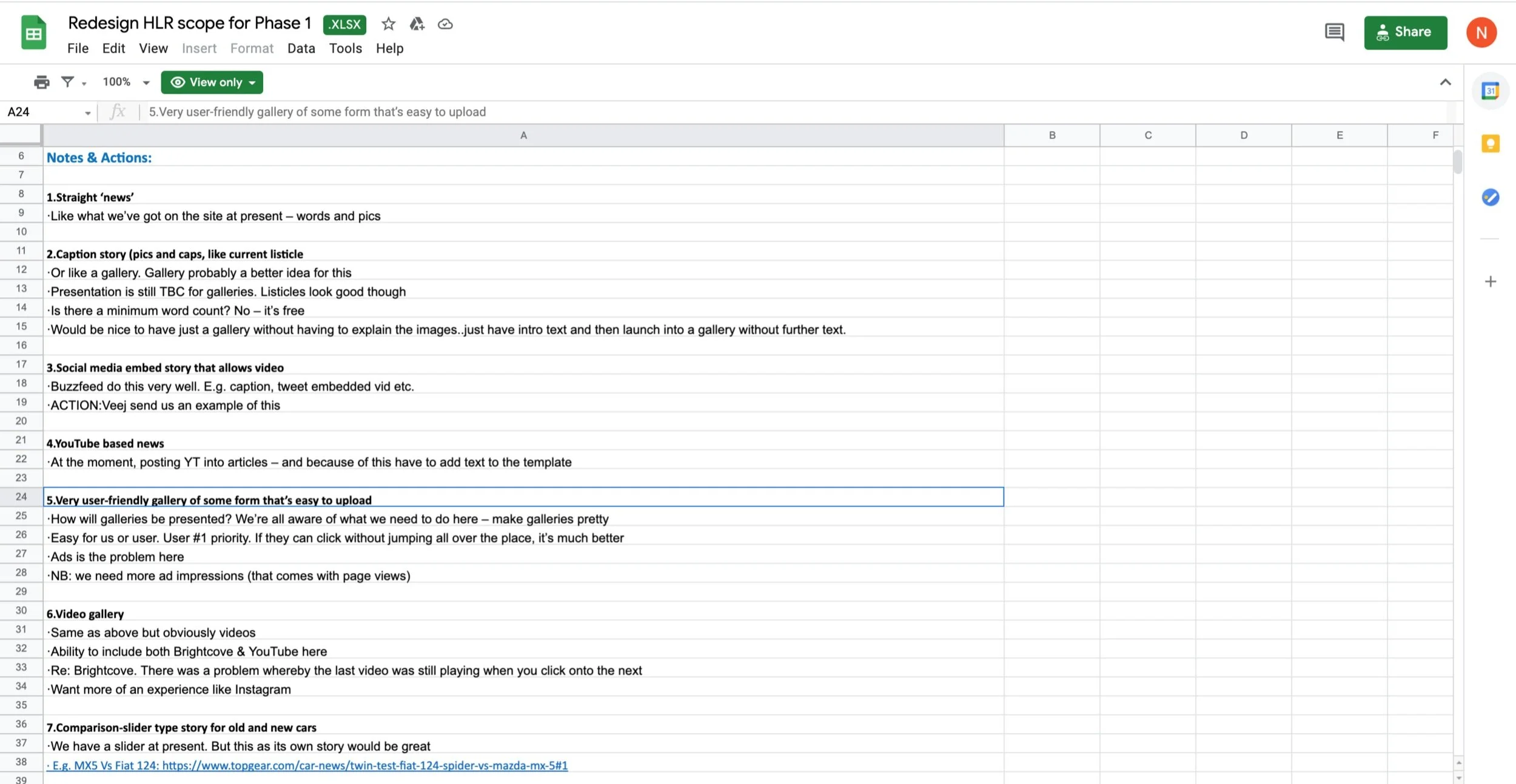1516x784 pixels.
Task: Click the XLSX file format badge
Action: [x=344, y=24]
